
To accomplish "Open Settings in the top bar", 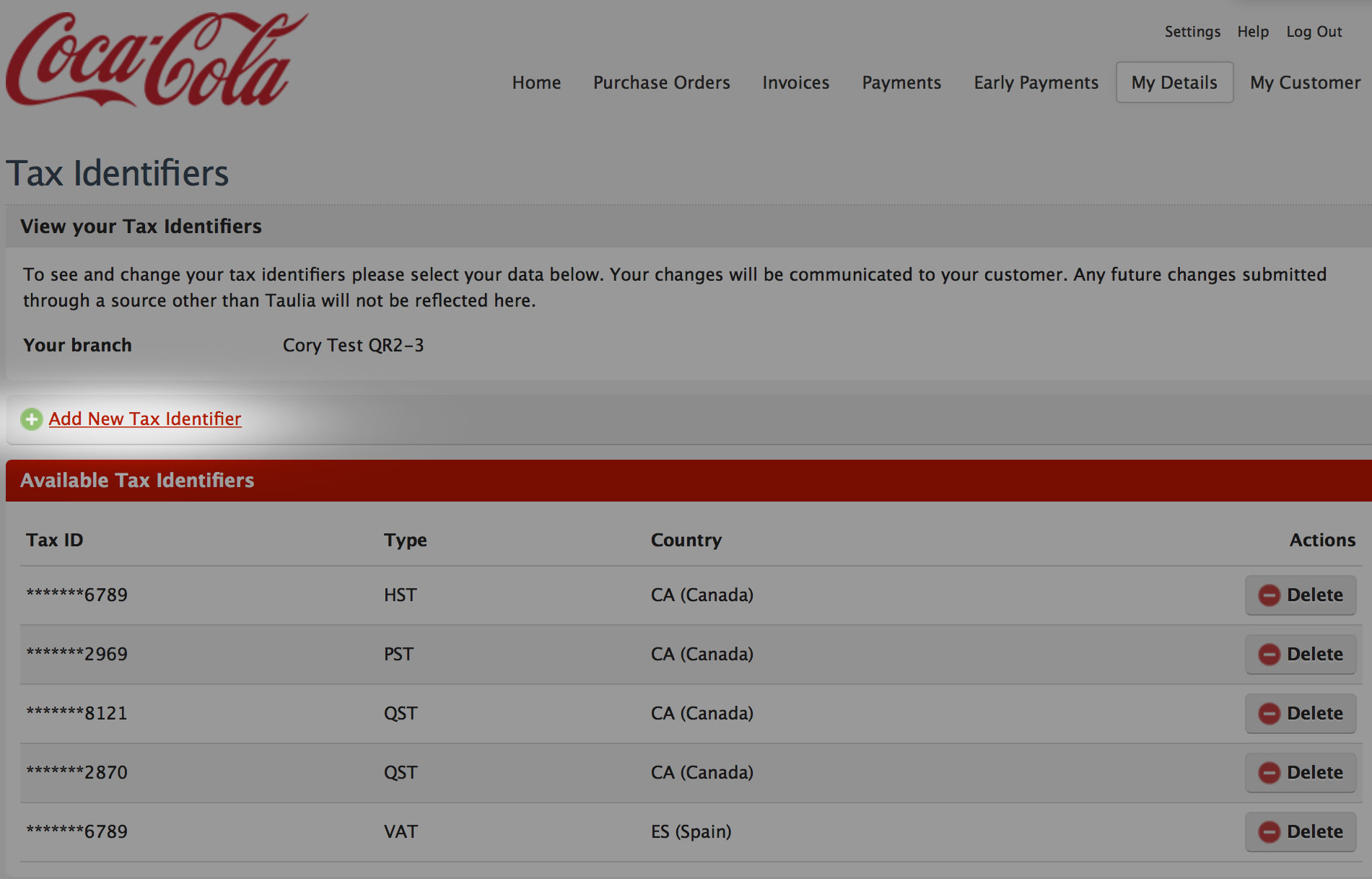I will (x=1192, y=32).
